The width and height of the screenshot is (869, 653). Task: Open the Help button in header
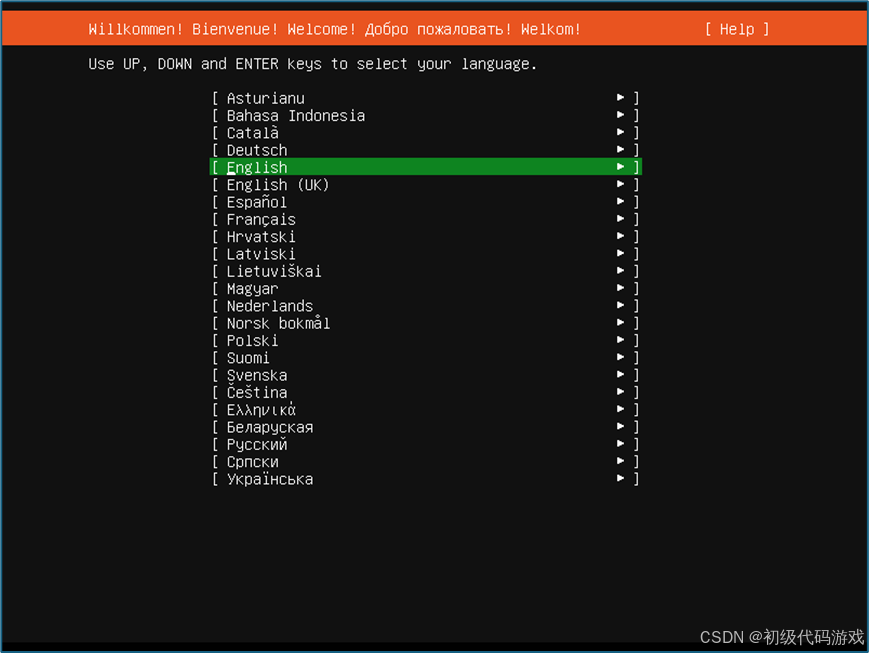click(x=737, y=29)
